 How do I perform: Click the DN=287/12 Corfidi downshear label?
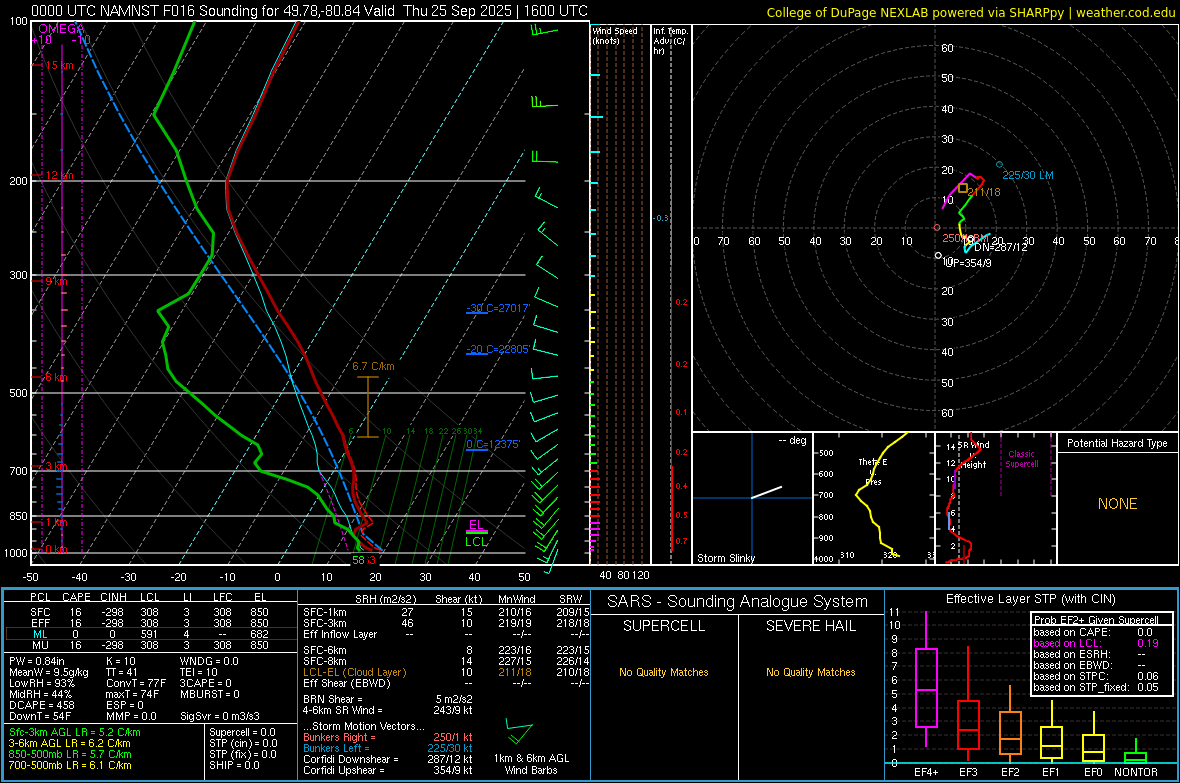click(1001, 247)
